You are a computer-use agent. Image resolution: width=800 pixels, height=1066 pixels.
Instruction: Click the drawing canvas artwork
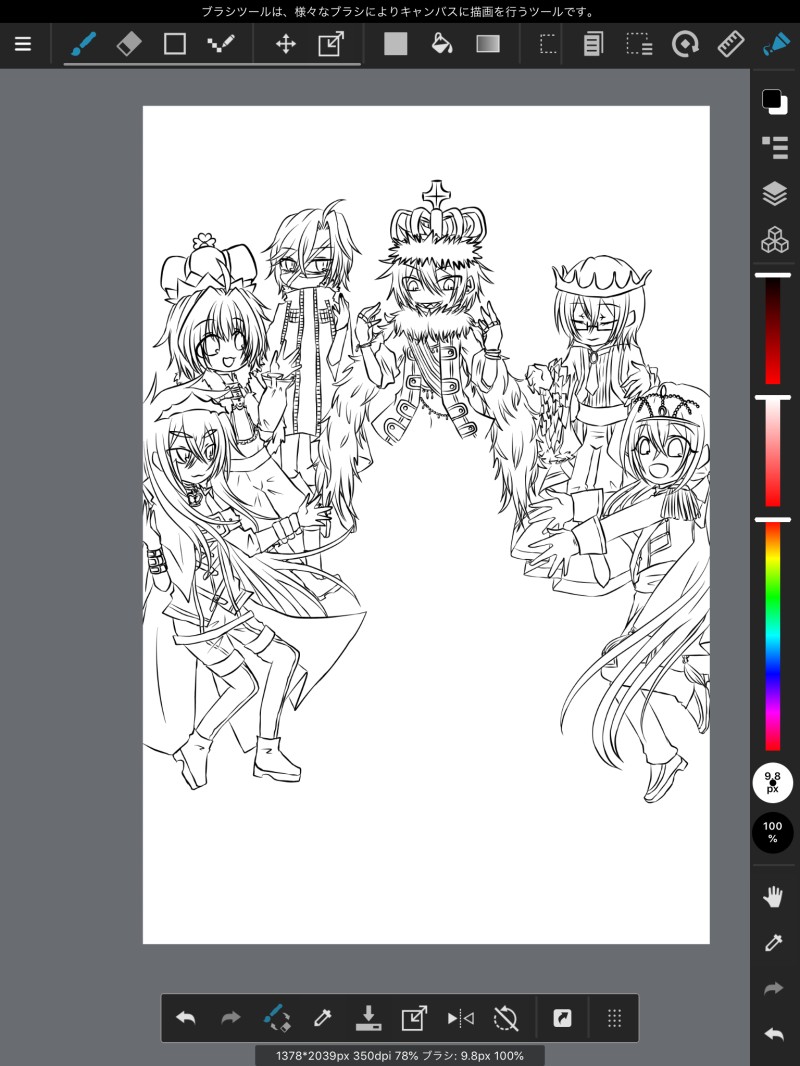[426, 524]
